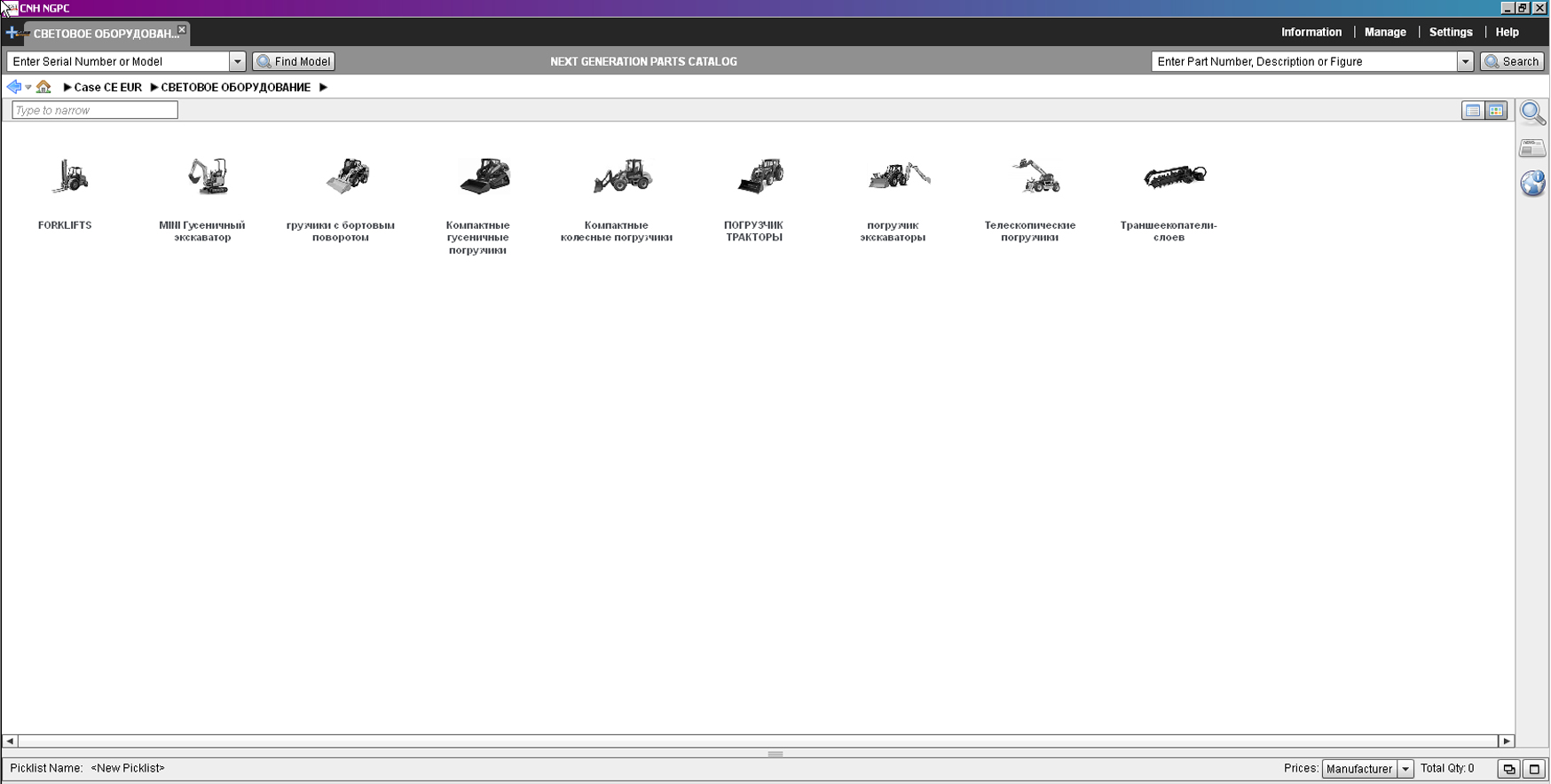Maximize the picklist panel
The width and height of the screenshot is (1551, 784).
[x=1534, y=769]
